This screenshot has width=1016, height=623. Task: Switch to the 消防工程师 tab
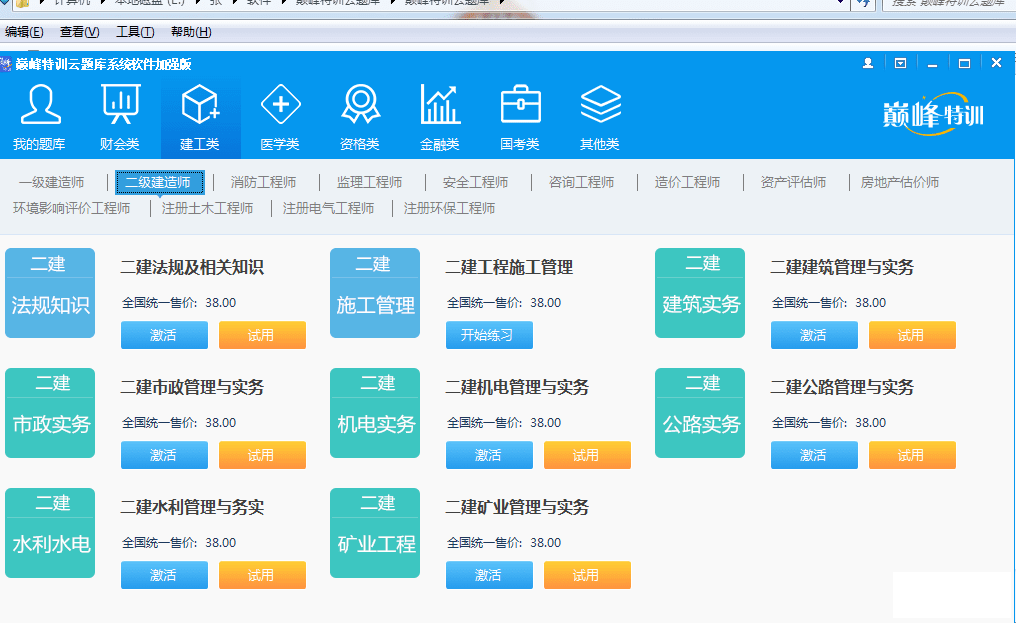pyautogui.click(x=263, y=182)
